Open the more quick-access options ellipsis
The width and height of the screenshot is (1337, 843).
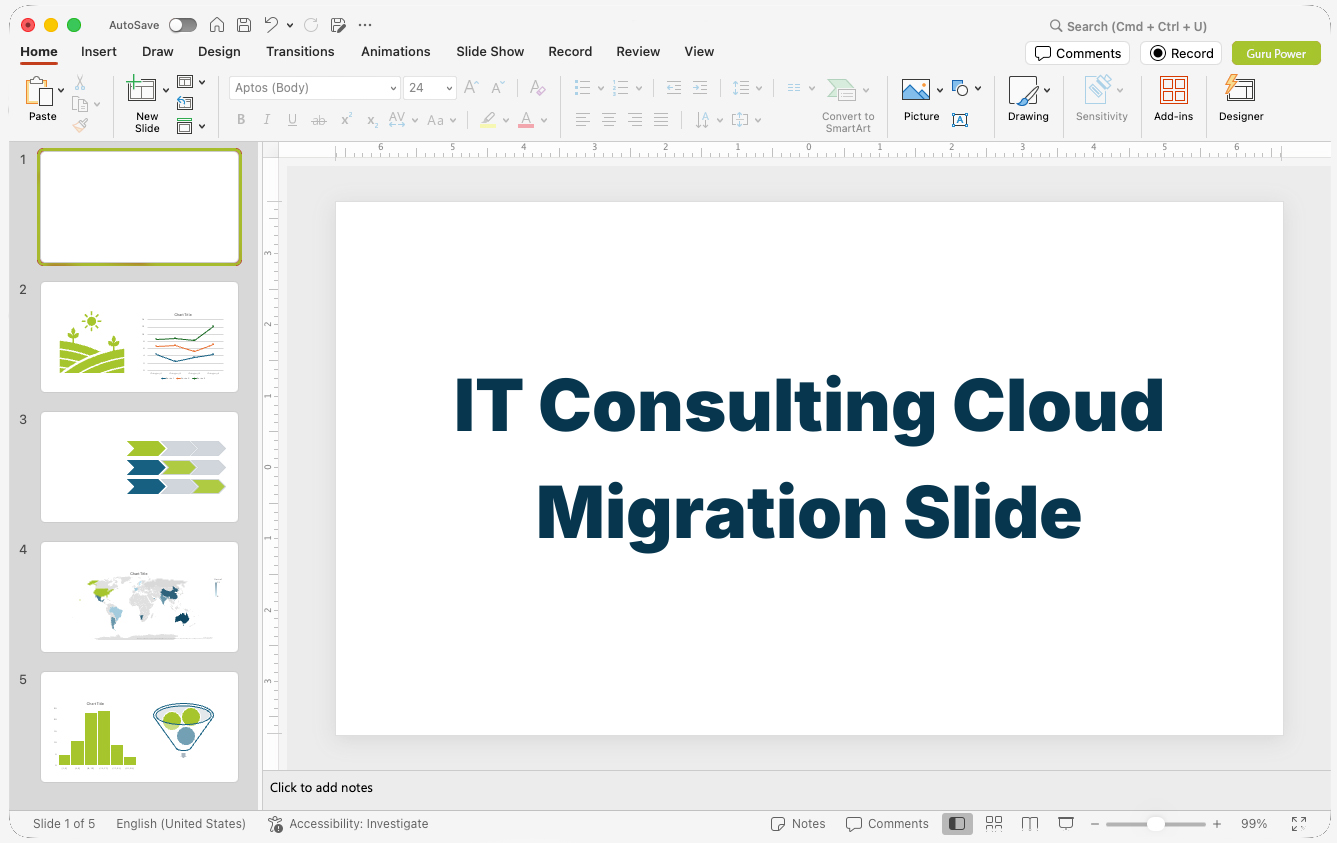pos(365,25)
